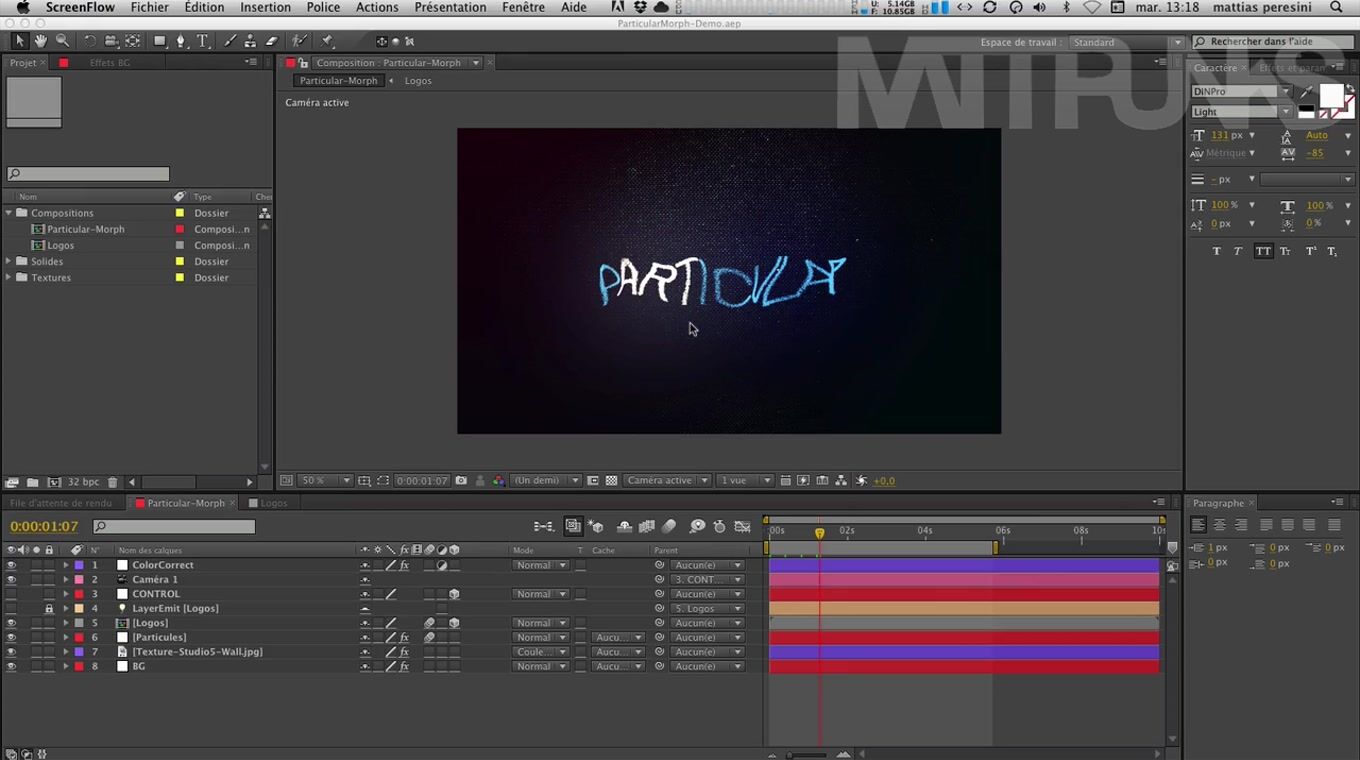Select the Hand tool in toolbar

click(x=41, y=41)
